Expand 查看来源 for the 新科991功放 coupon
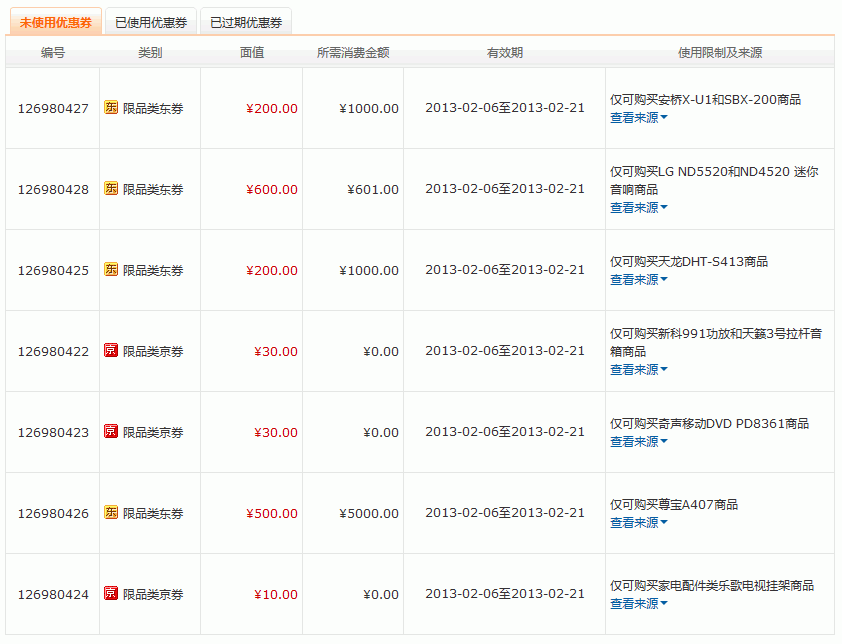The height and width of the screenshot is (644, 842). point(638,370)
